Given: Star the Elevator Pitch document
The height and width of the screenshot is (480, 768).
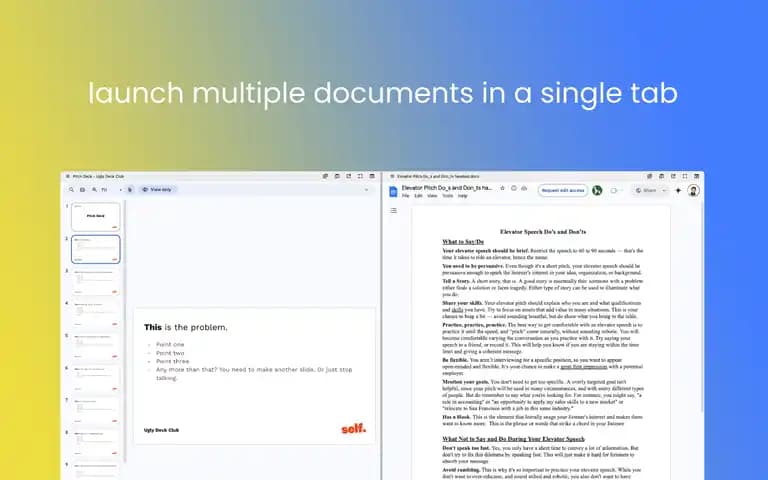Looking at the screenshot, I should pyautogui.click(x=502, y=188).
